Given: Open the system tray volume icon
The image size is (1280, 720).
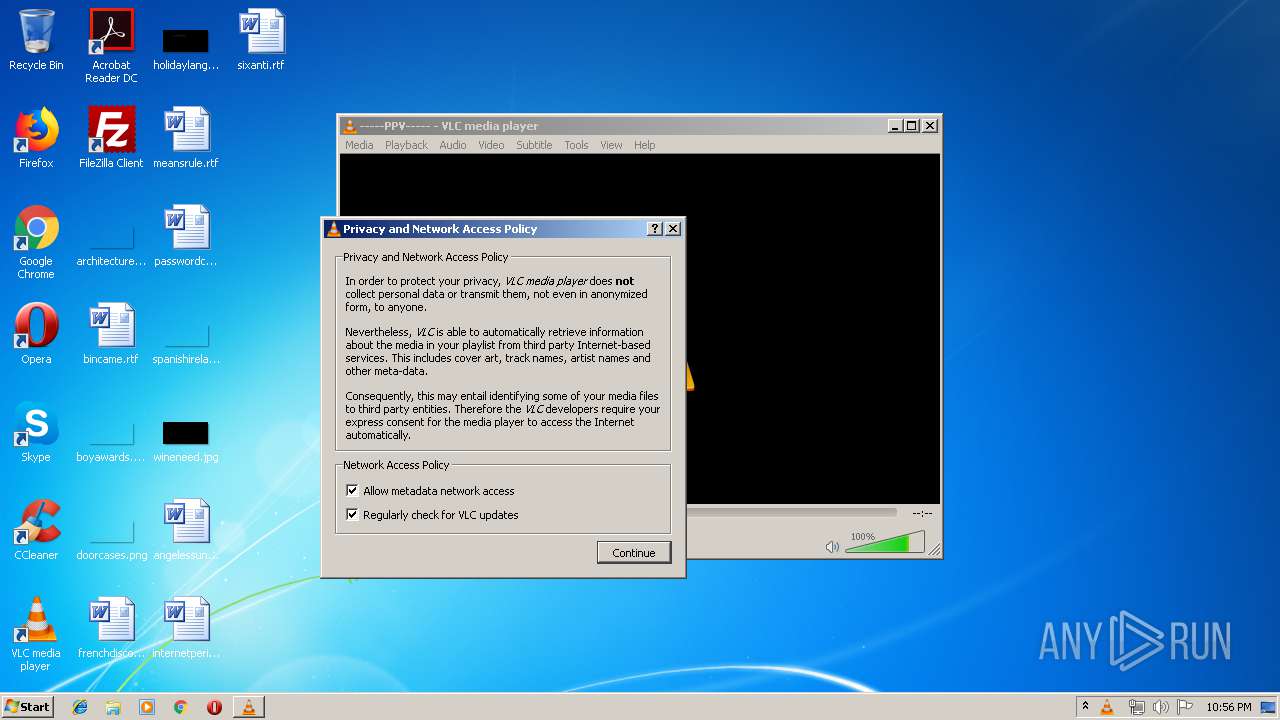Looking at the screenshot, I should (x=1160, y=707).
